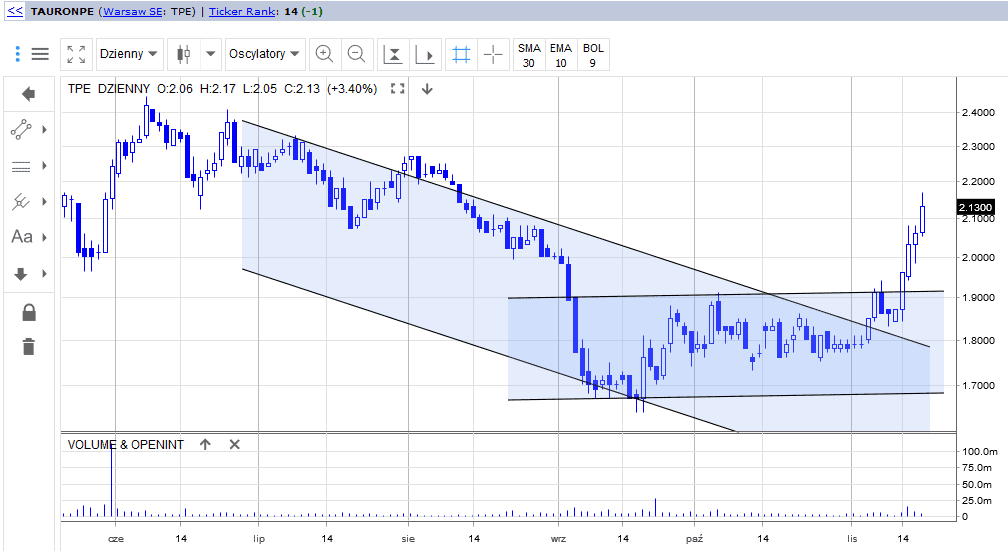Toggle the EMA 10 indicator
The width and height of the screenshot is (1008, 551).
(x=561, y=55)
